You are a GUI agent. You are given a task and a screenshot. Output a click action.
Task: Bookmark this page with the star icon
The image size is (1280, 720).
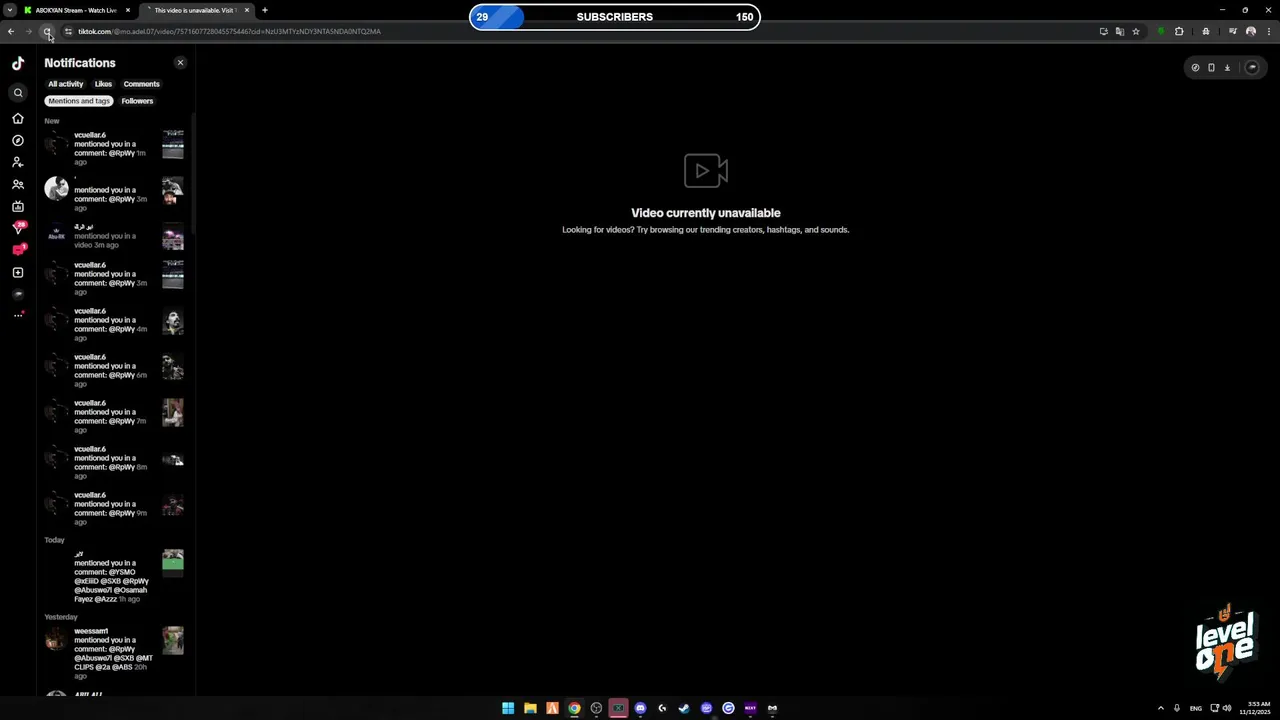point(1136,31)
